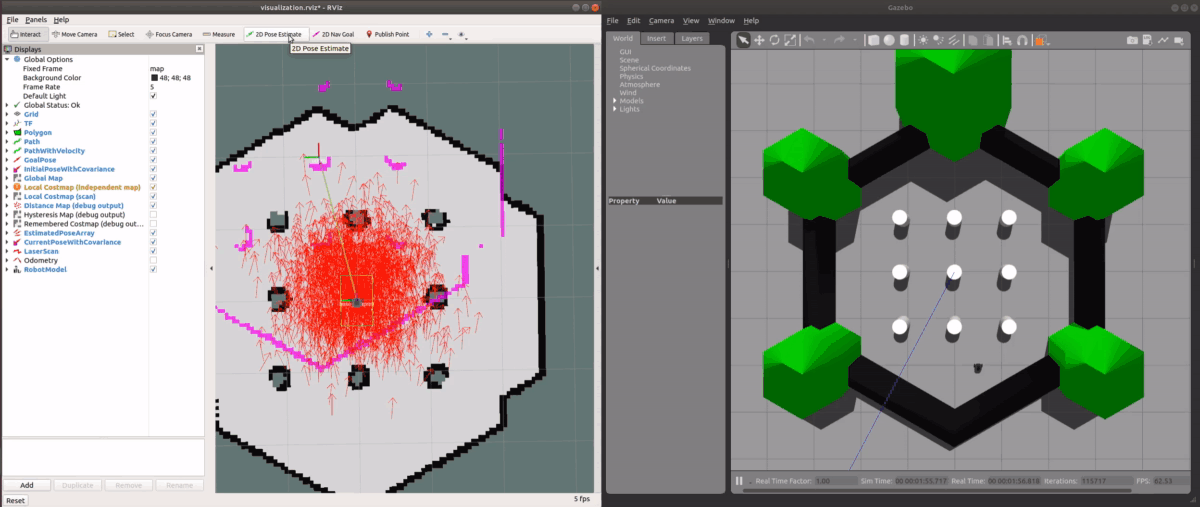Enable the Hysteresis Map display checkbox
This screenshot has height=507, width=1200.
tap(153, 214)
